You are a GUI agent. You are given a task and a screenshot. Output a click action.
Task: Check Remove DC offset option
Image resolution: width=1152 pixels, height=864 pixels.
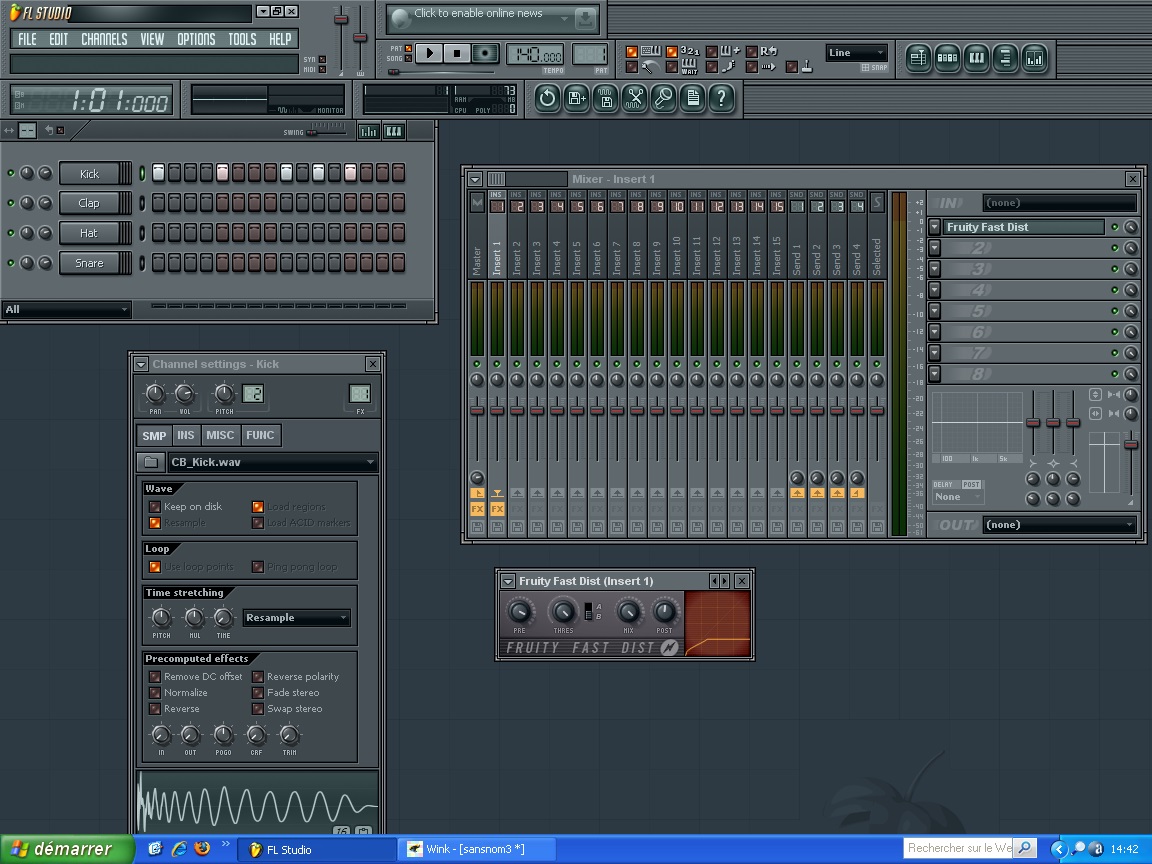(154, 677)
